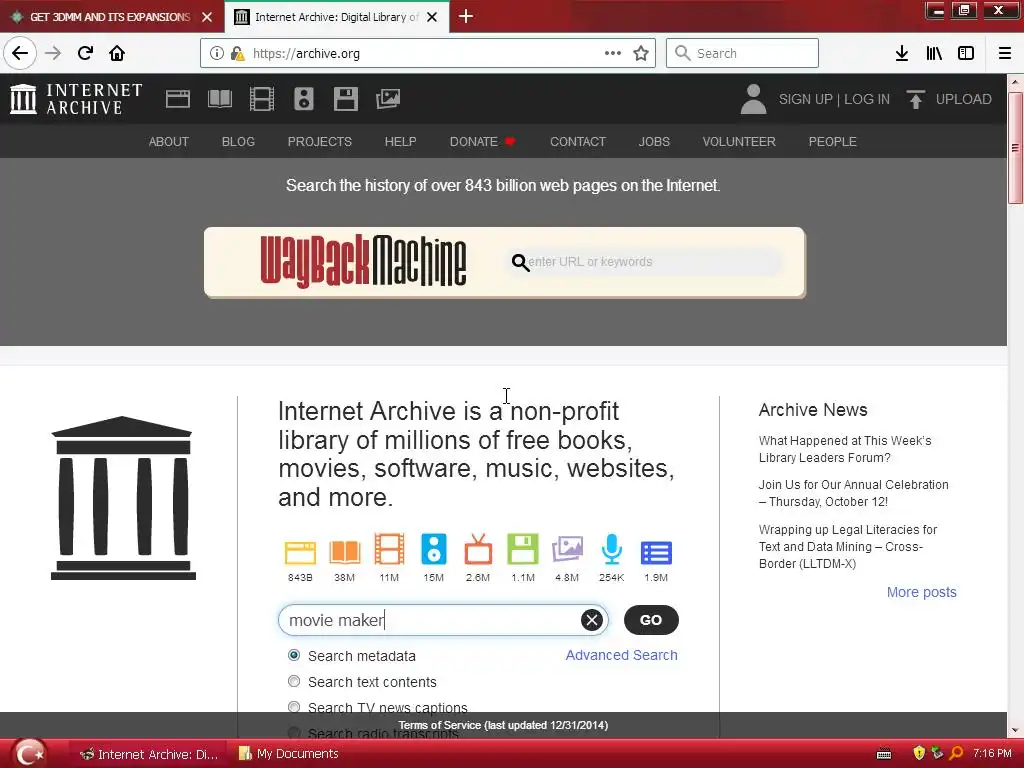This screenshot has width=1024, height=768.
Task: Click the Start button on taskbar
Action: [x=29, y=753]
